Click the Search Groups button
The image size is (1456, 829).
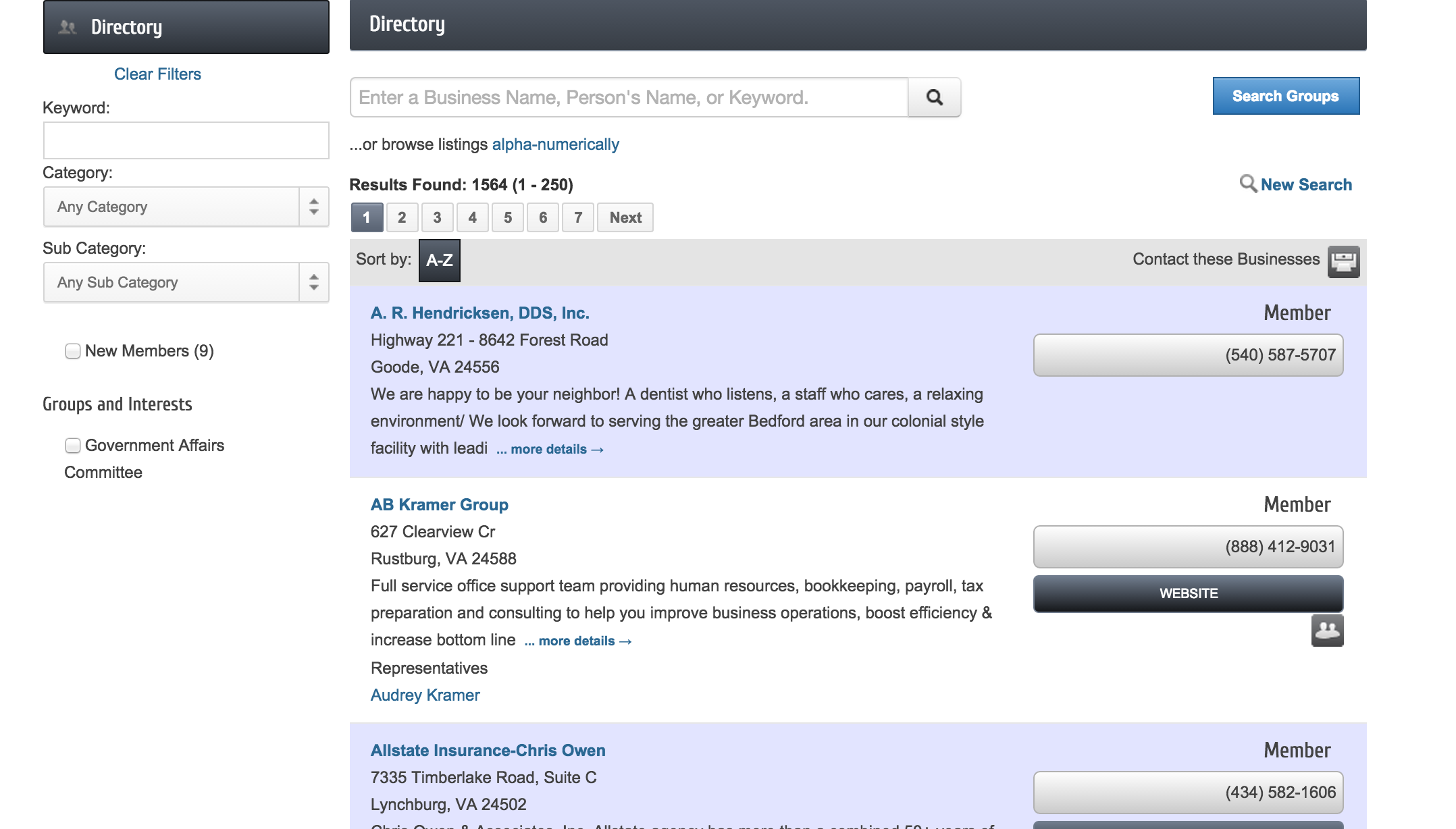click(x=1286, y=96)
